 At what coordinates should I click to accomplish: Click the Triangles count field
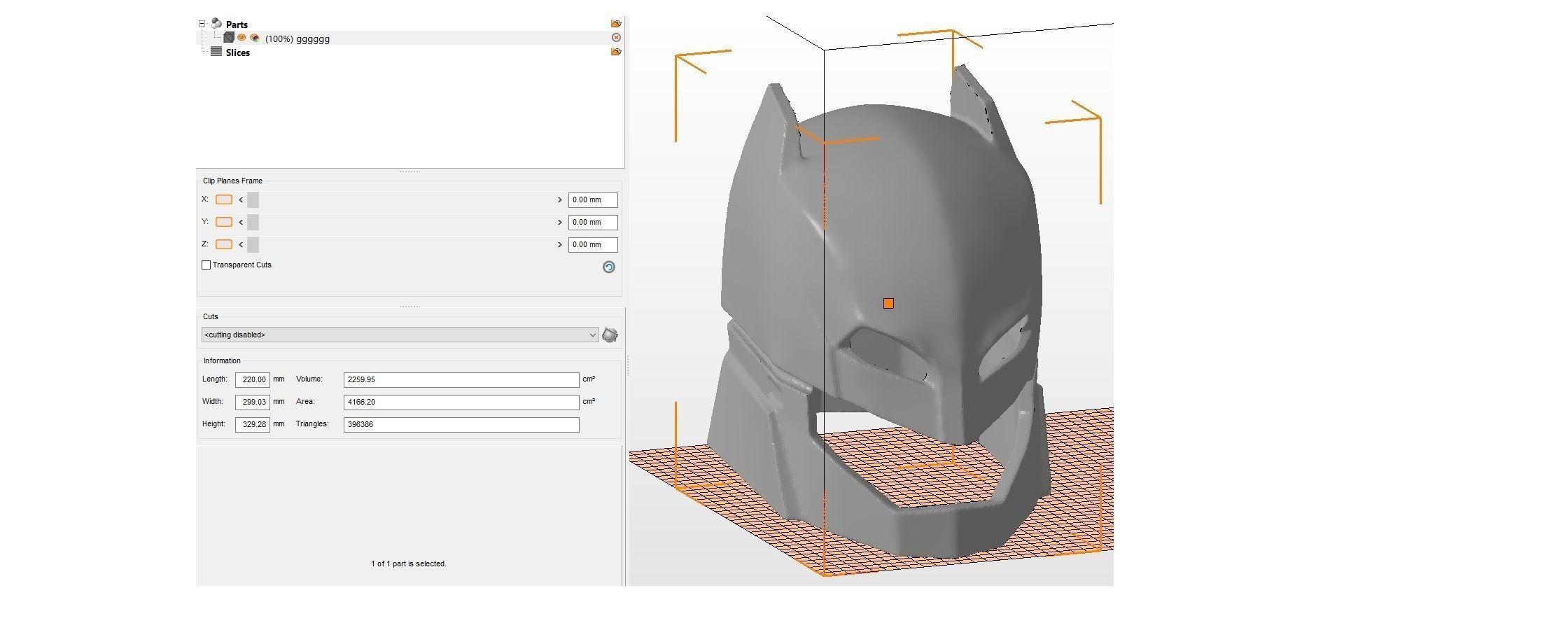tap(461, 424)
